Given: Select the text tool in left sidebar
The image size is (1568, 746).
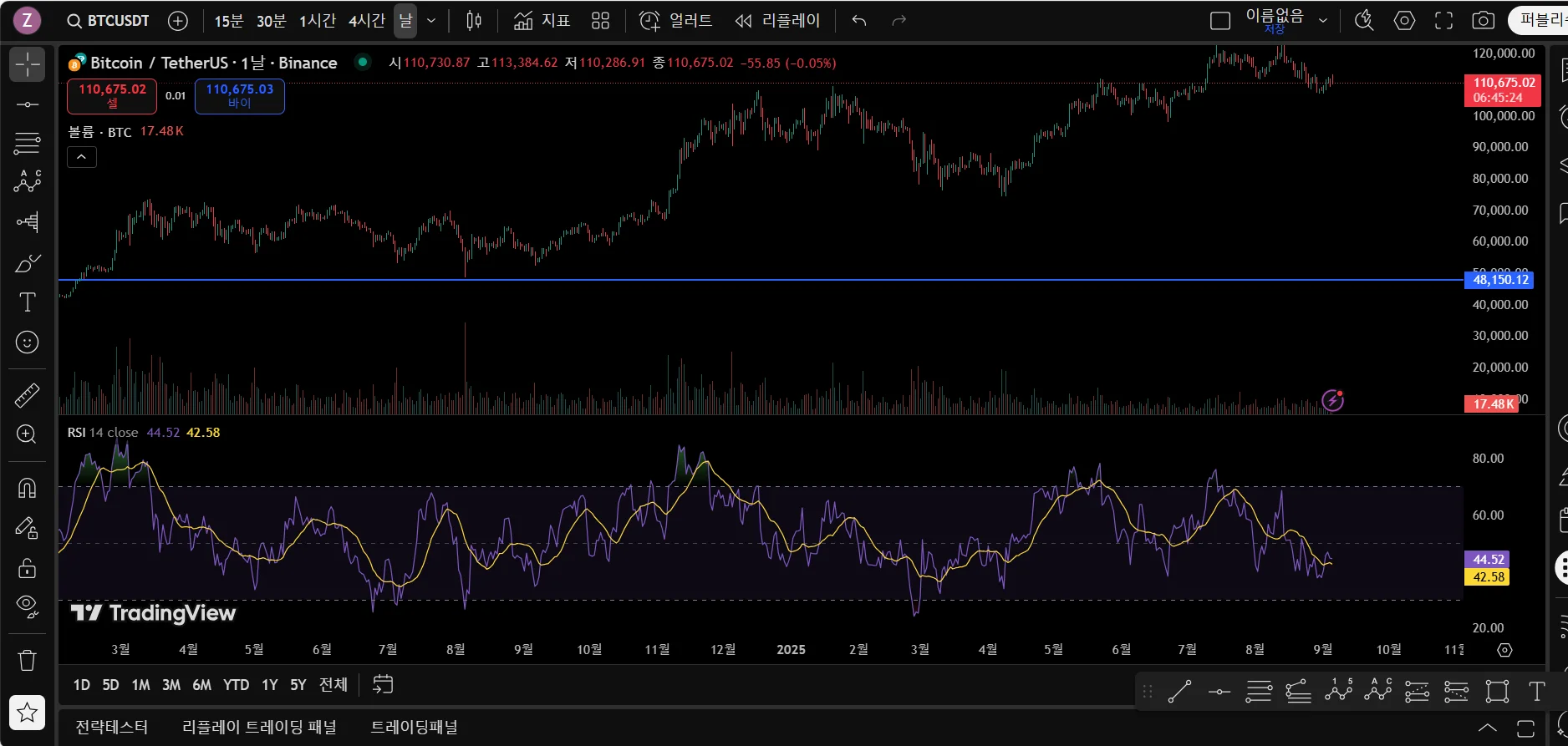Looking at the screenshot, I should coord(27,302).
